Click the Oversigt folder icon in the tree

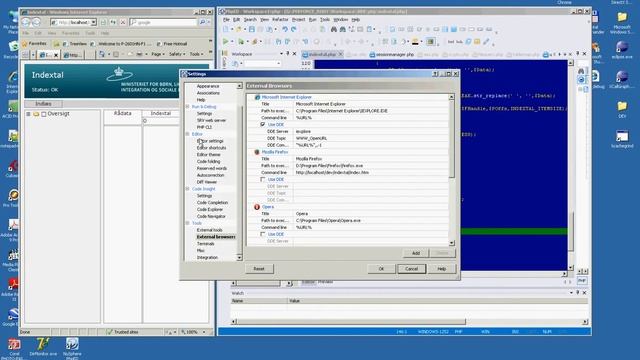click(x=36, y=114)
